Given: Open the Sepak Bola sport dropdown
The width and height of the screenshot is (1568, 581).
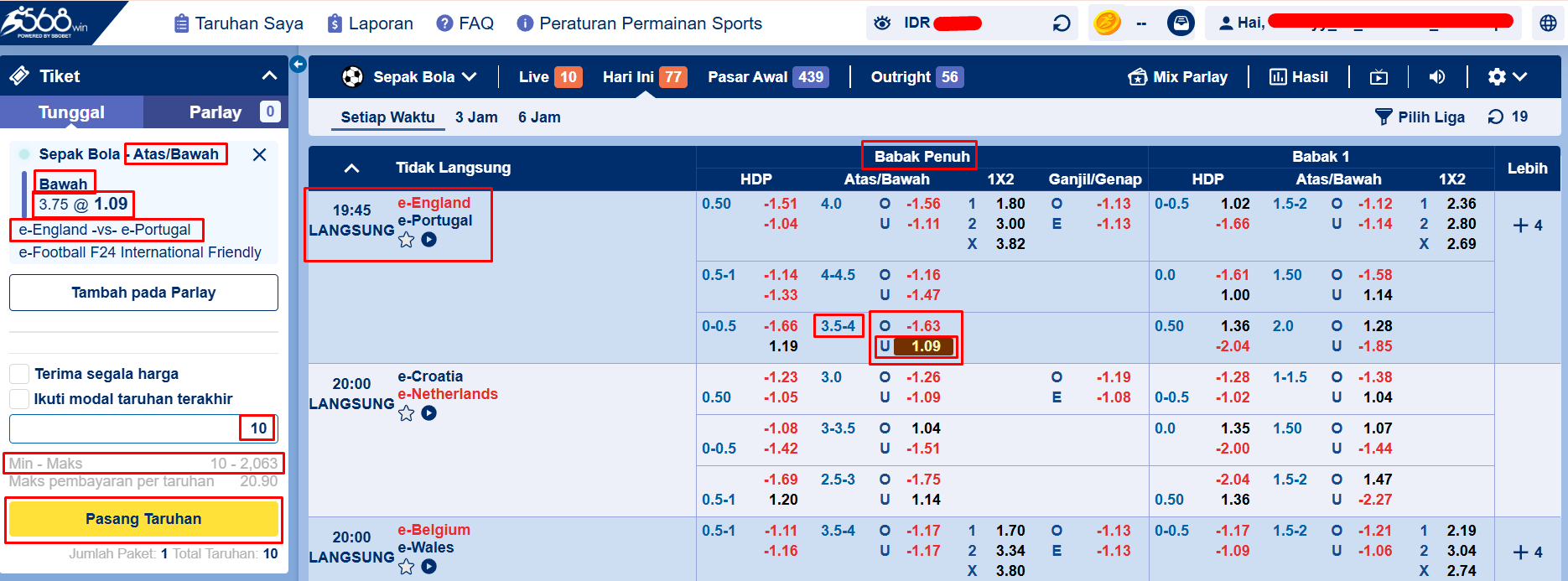Looking at the screenshot, I should coord(409,77).
